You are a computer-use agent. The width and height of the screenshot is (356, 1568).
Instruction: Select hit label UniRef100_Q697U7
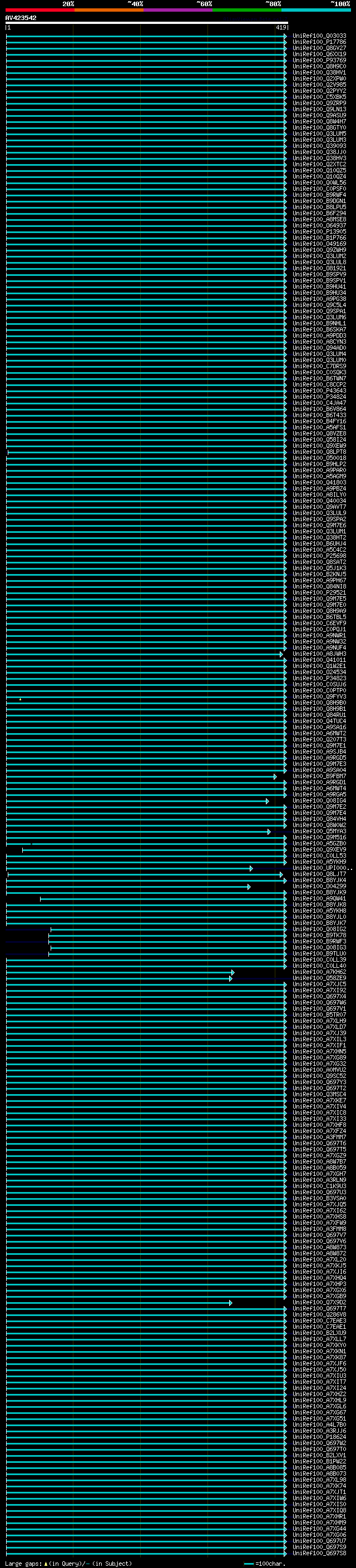(x=319, y=1541)
